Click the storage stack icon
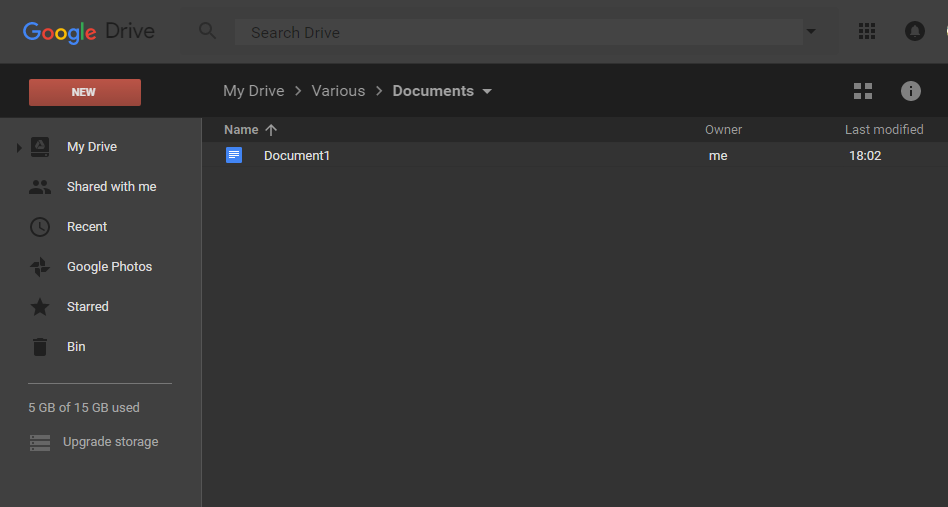This screenshot has width=948, height=507. (x=40, y=443)
